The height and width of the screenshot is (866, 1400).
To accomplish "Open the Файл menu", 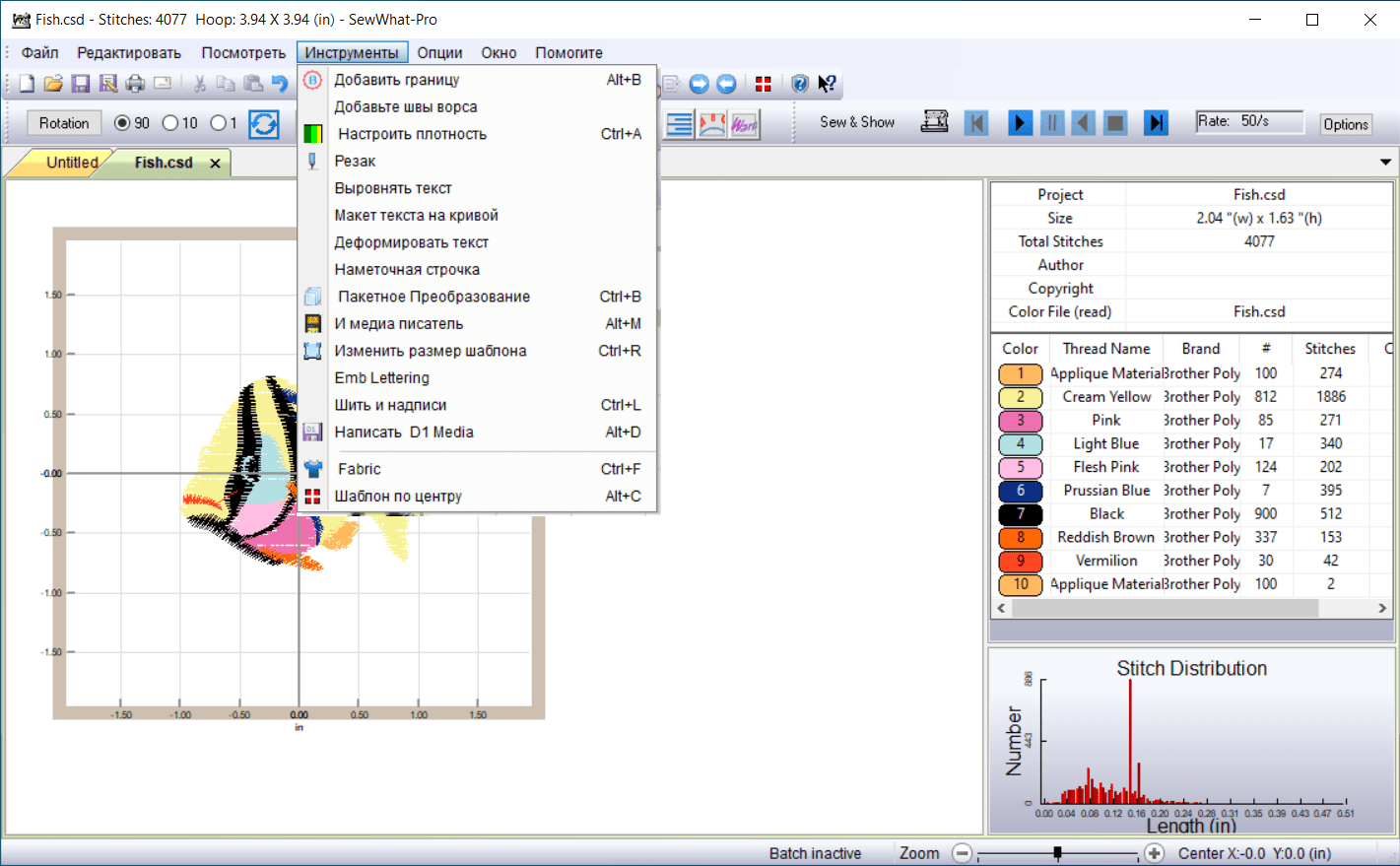I will click(x=39, y=53).
